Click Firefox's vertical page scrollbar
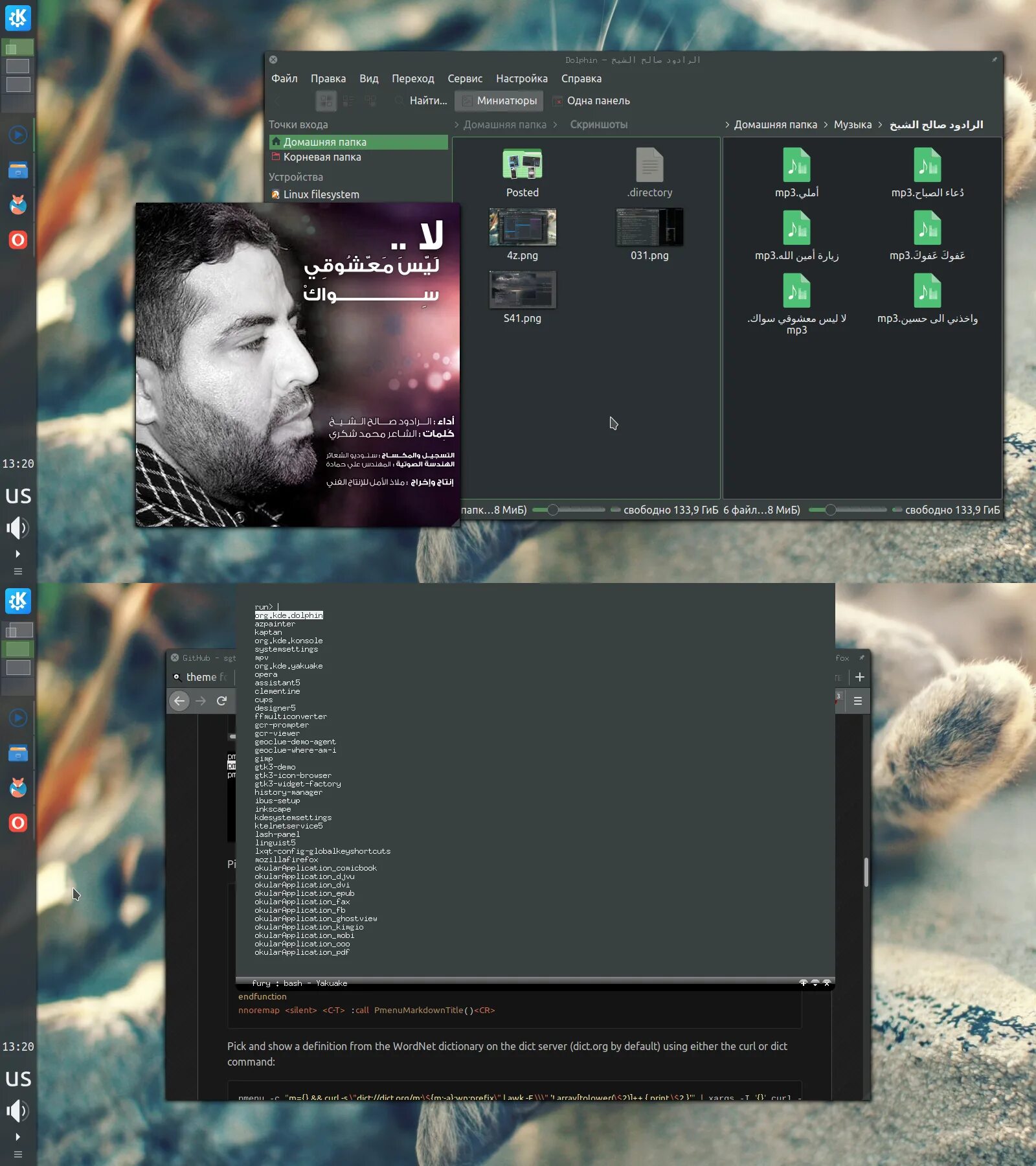The width and height of the screenshot is (1036, 1166). (866, 872)
